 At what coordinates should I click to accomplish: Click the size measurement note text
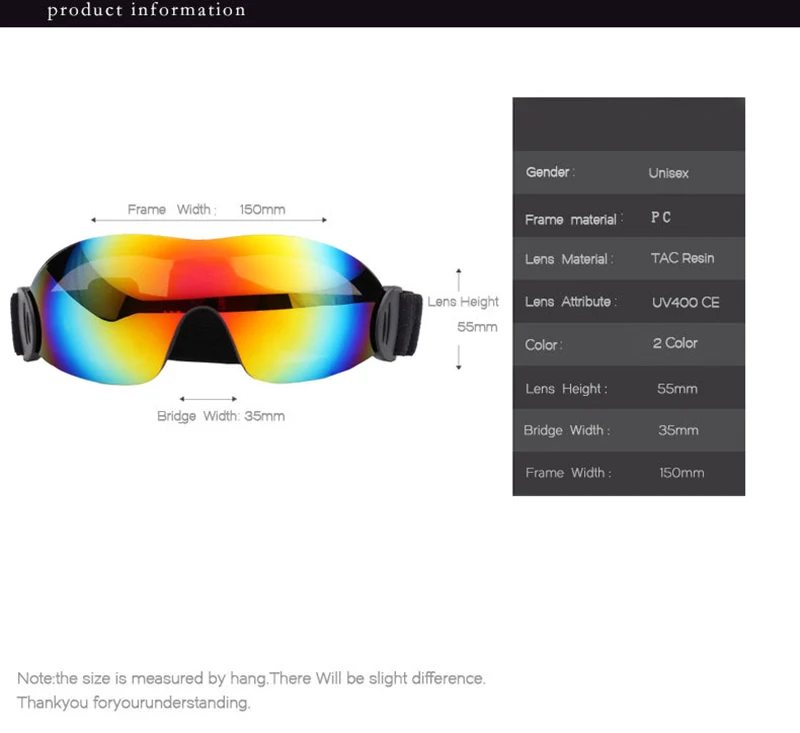pyautogui.click(x=251, y=691)
